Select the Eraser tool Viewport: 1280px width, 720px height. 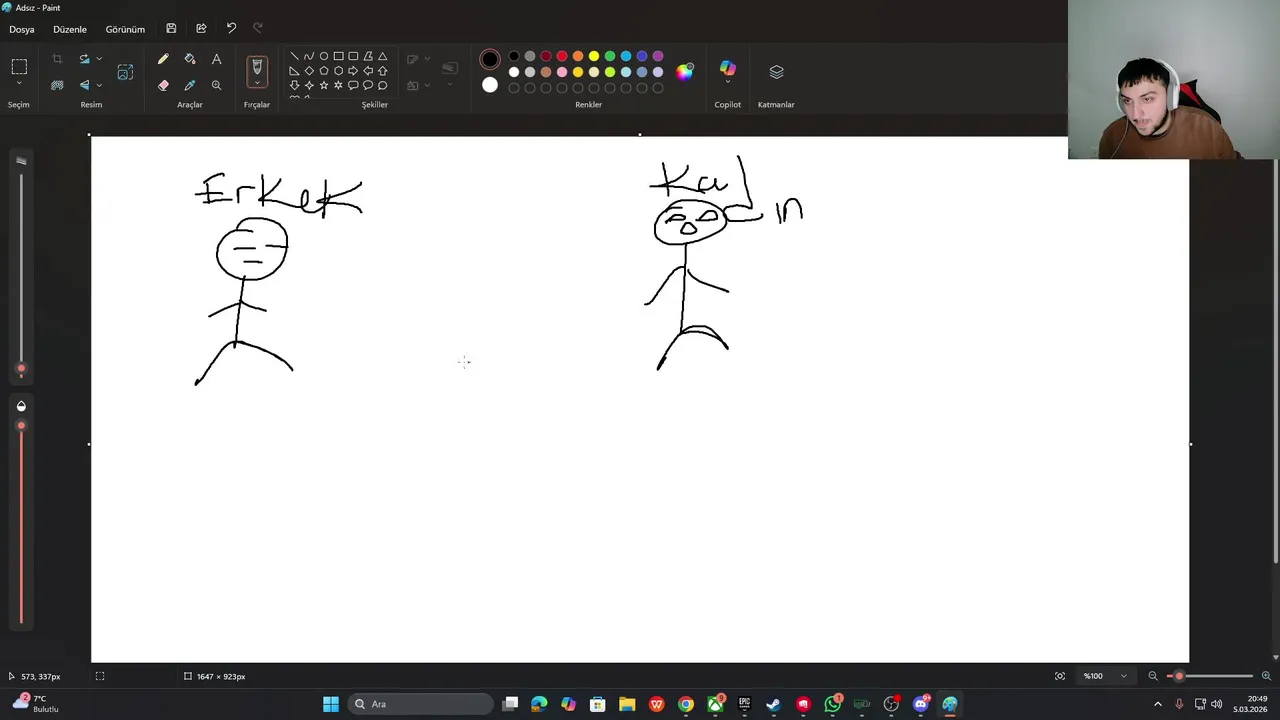pyautogui.click(x=163, y=86)
